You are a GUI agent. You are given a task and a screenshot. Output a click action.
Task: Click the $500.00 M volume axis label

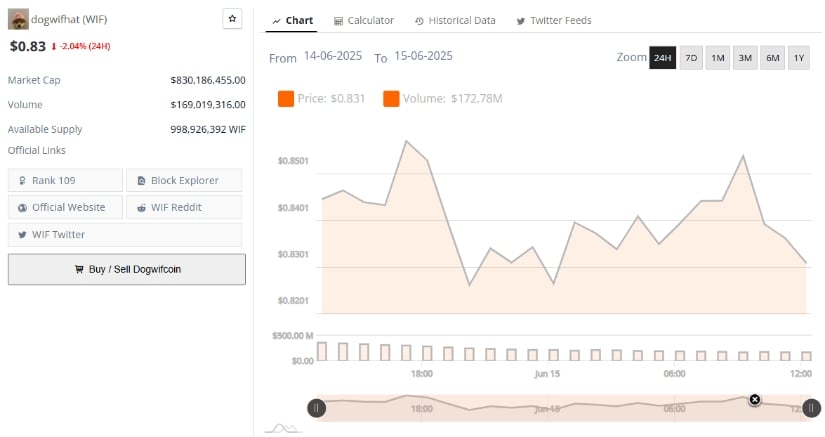(x=293, y=336)
